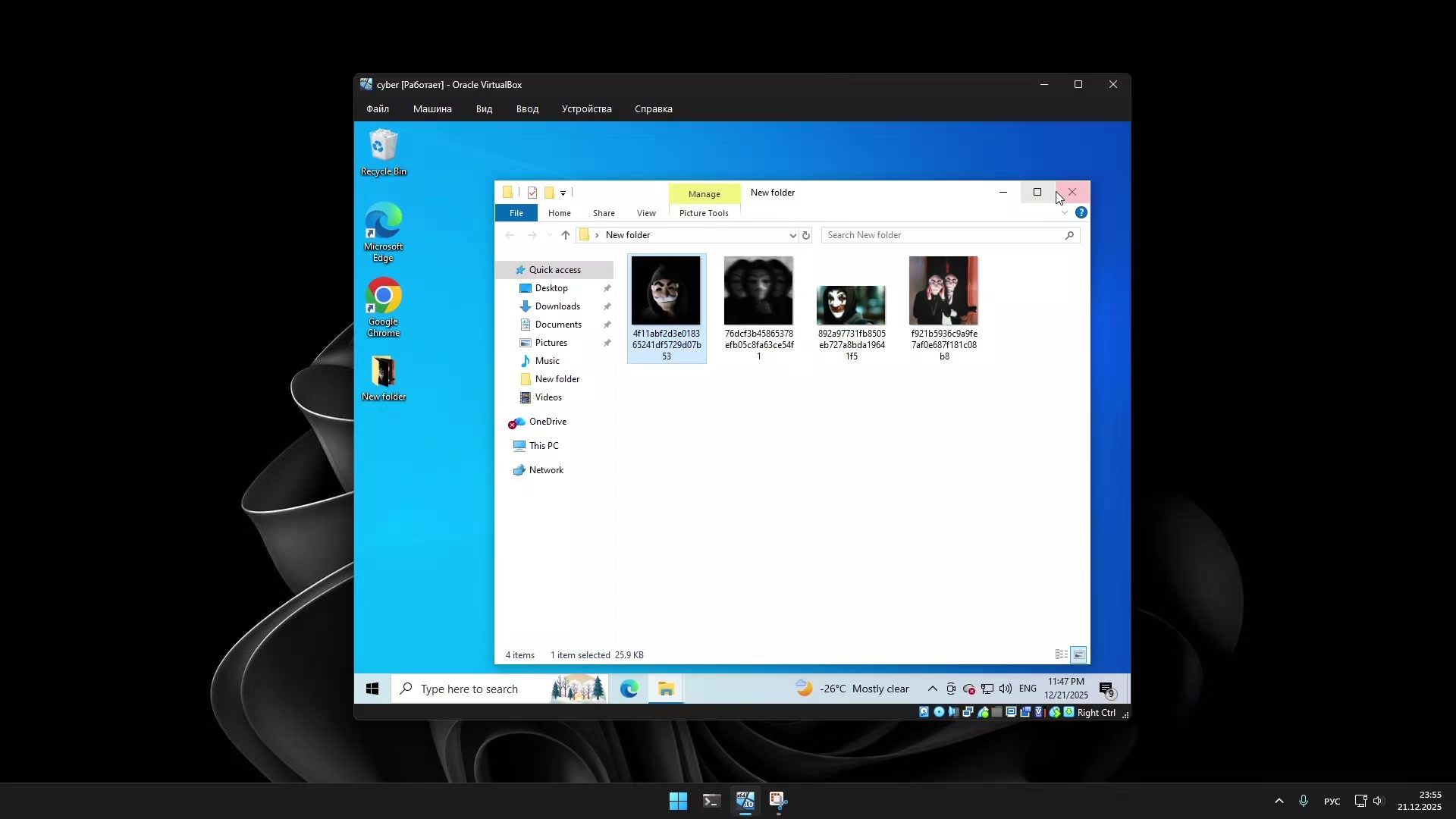Open the guest Windows Start button
The width and height of the screenshot is (1456, 819).
coord(372,689)
